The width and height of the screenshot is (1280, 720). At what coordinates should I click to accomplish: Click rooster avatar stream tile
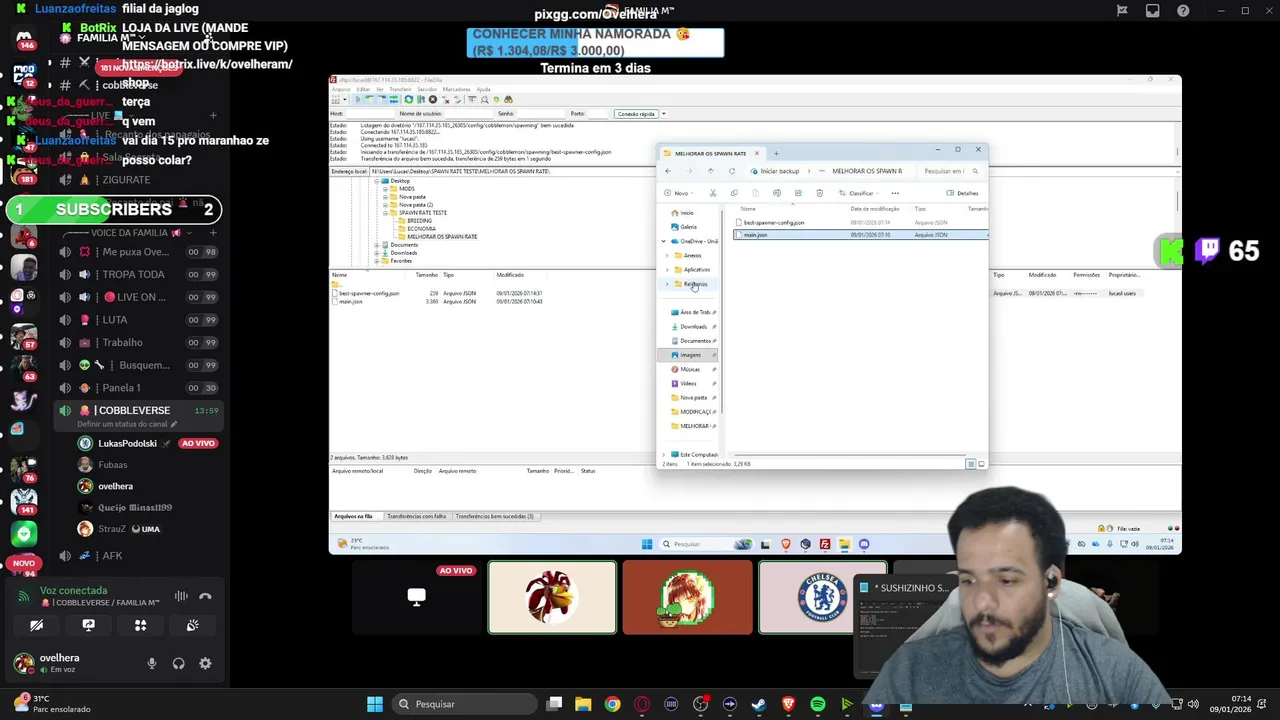552,597
